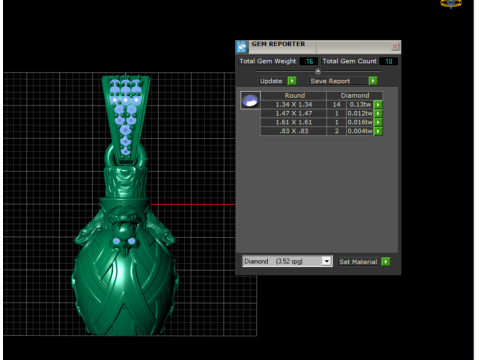This screenshot has width=480, height=360.
Task: Select the .83 X .83 size cell
Action: tap(293, 131)
